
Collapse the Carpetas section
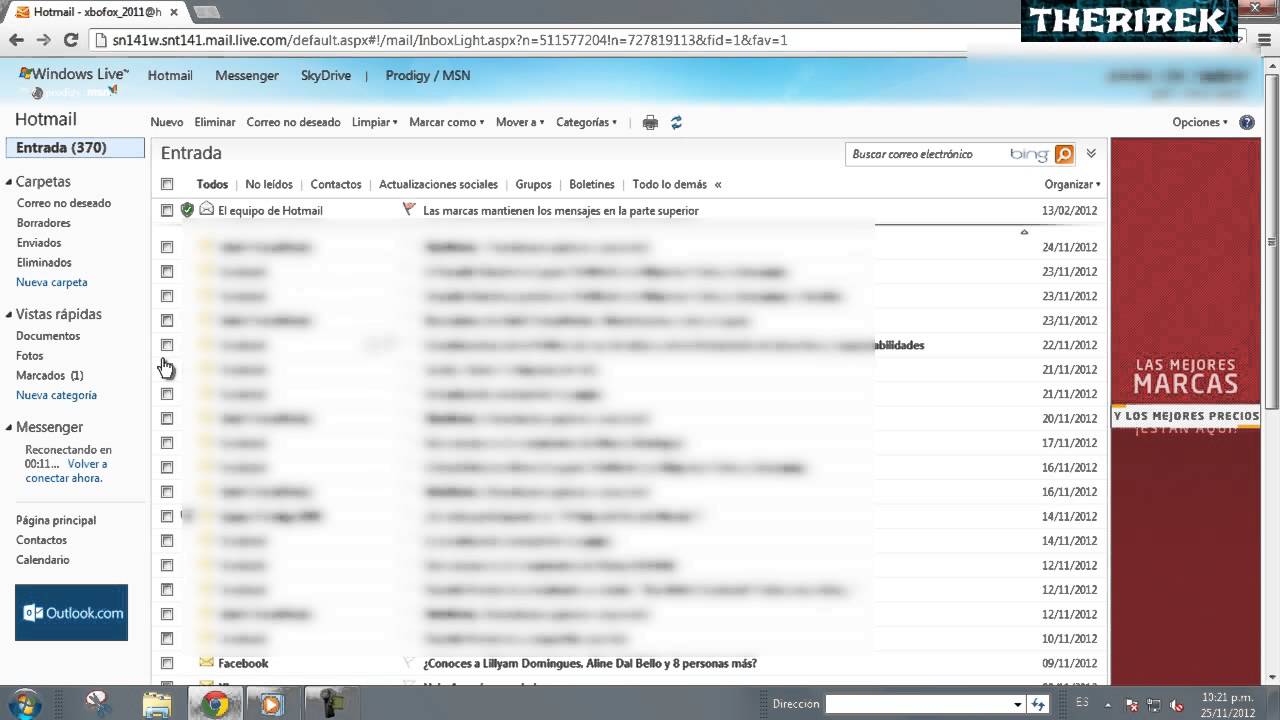tap(9, 182)
